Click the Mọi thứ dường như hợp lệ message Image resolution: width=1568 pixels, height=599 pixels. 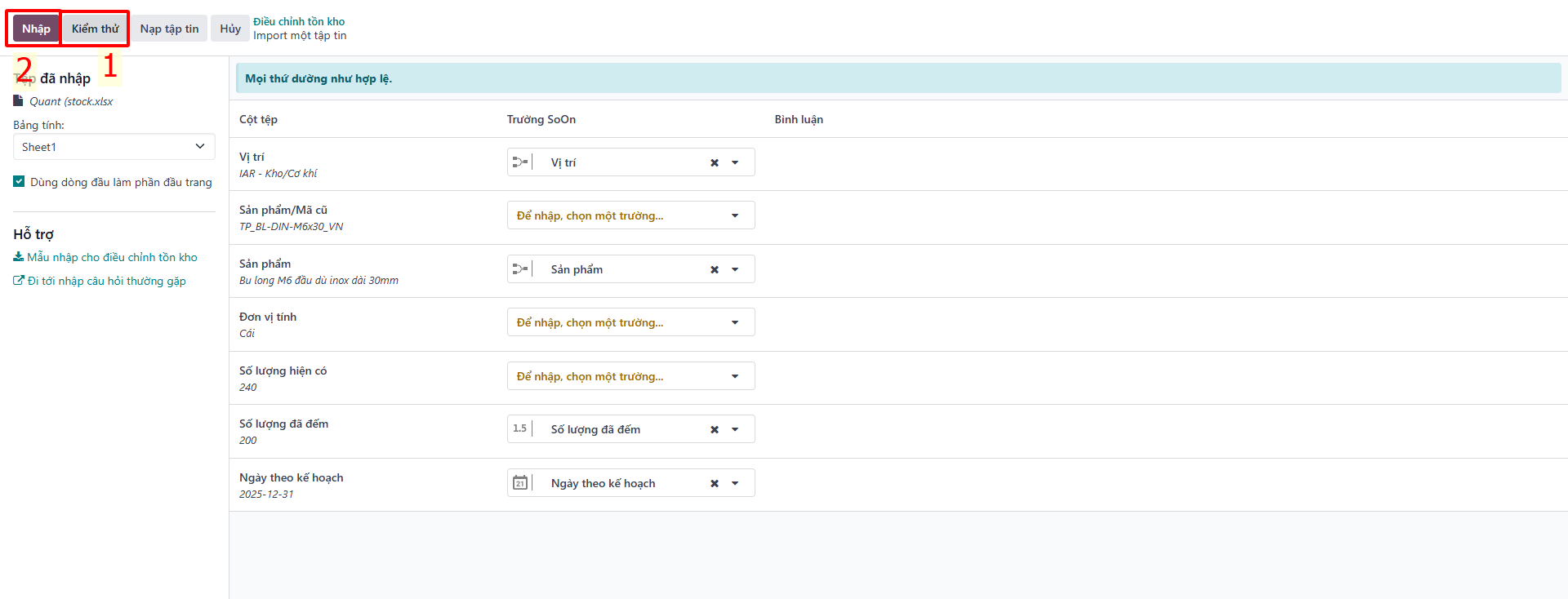pyautogui.click(x=318, y=78)
